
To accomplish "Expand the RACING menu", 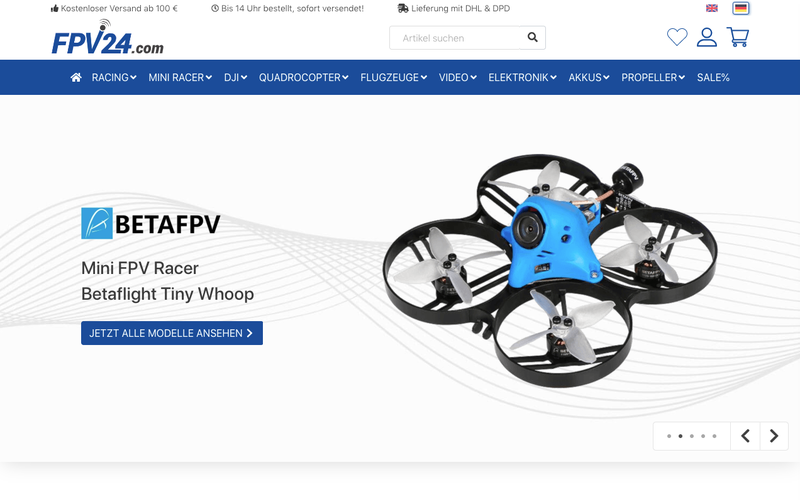I will 114,78.
